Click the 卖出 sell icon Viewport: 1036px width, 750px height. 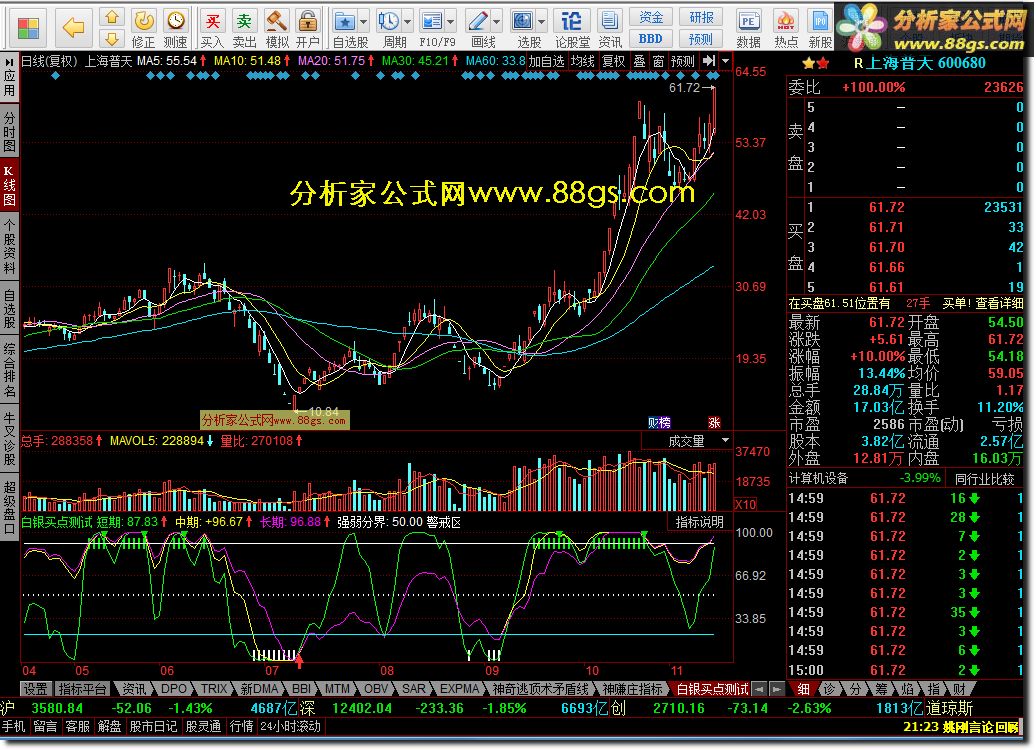[x=244, y=29]
